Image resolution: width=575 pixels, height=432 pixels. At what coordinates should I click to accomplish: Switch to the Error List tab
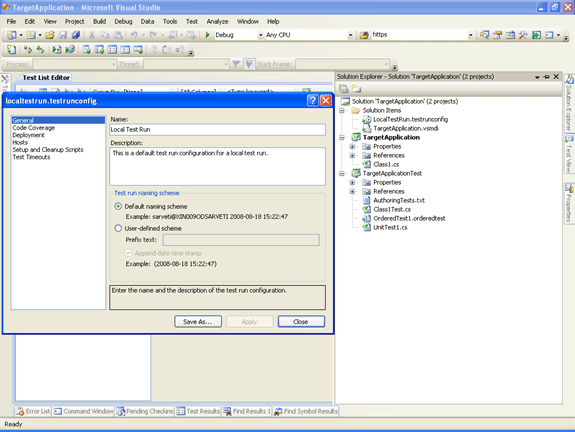33,411
